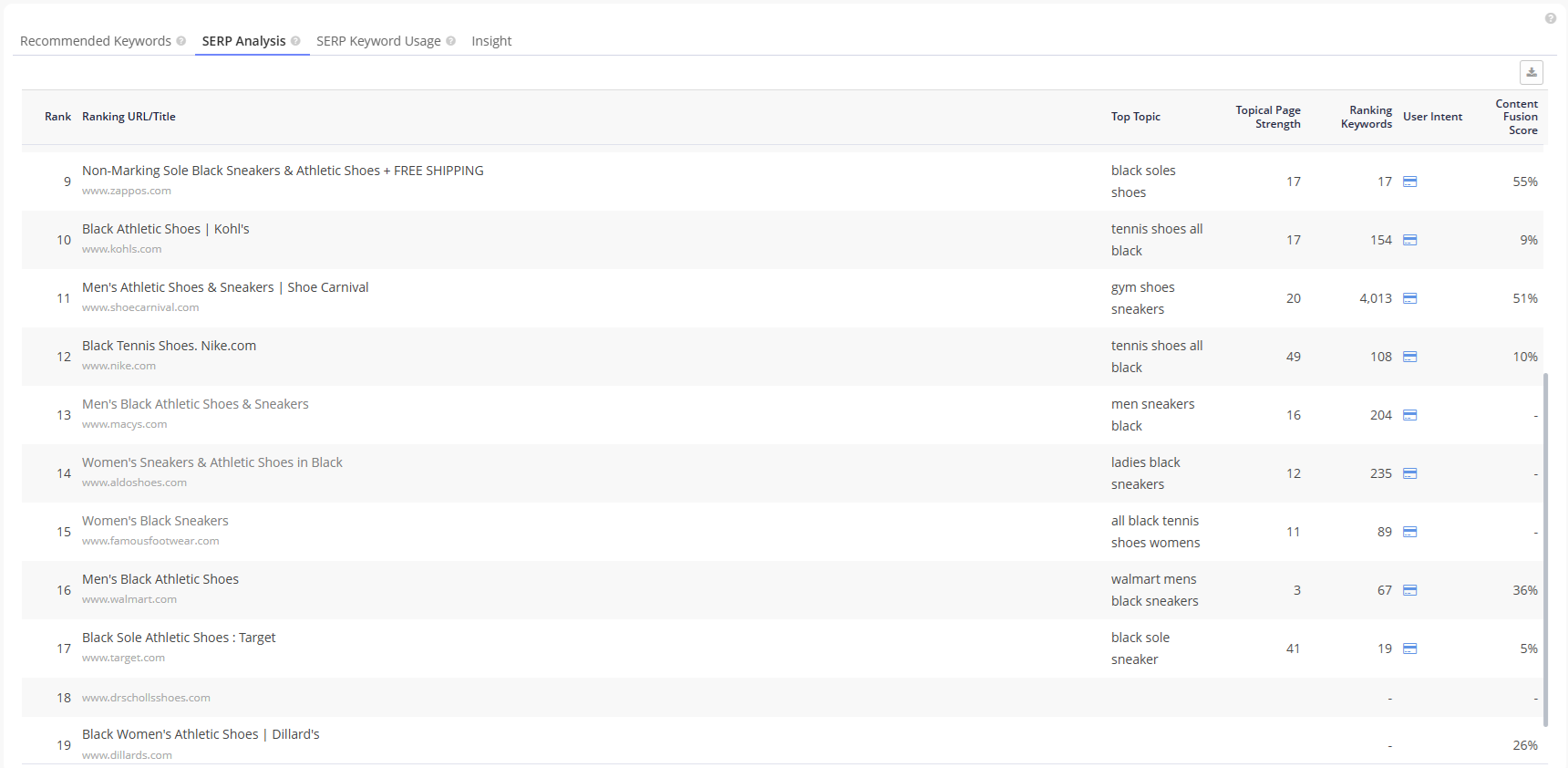Open the Black Tennis Shoes Nike.com title
Viewport: 1568px width, 768px height.
pos(169,346)
